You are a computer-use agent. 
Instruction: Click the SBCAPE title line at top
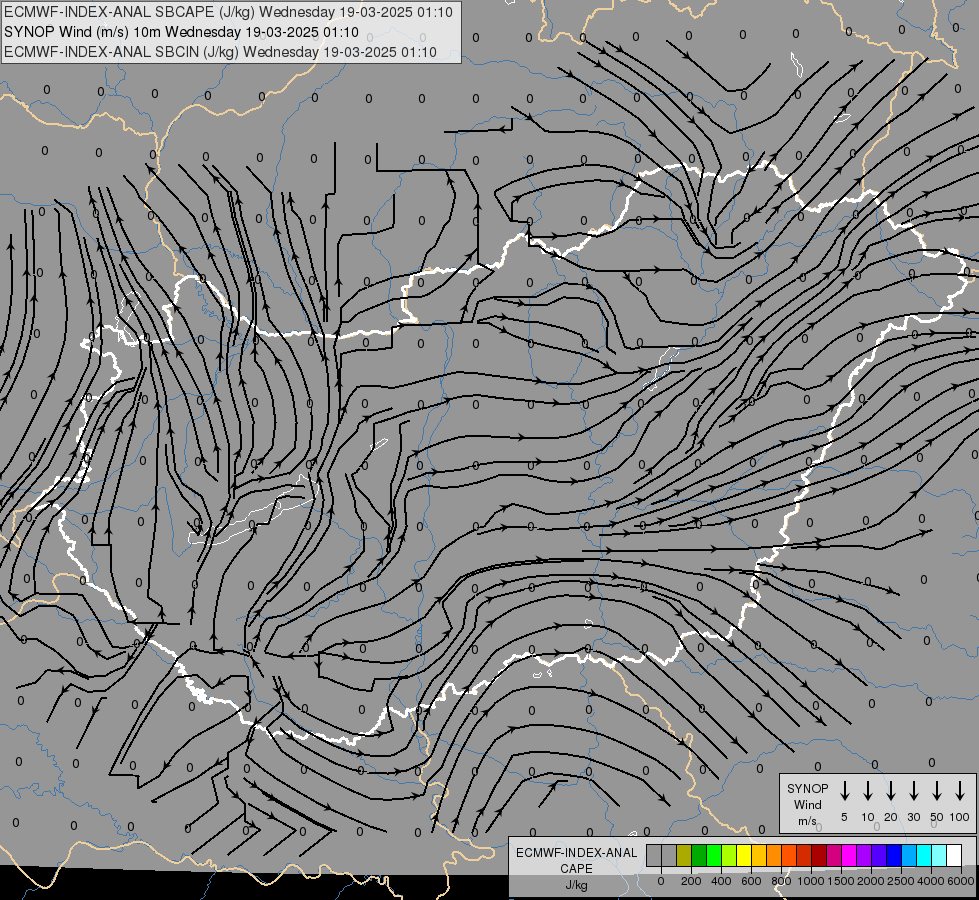(x=228, y=12)
